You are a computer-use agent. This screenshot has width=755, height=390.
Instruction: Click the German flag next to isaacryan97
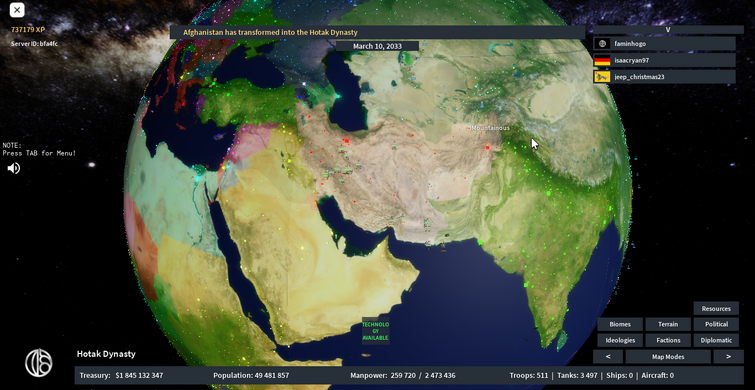602,61
